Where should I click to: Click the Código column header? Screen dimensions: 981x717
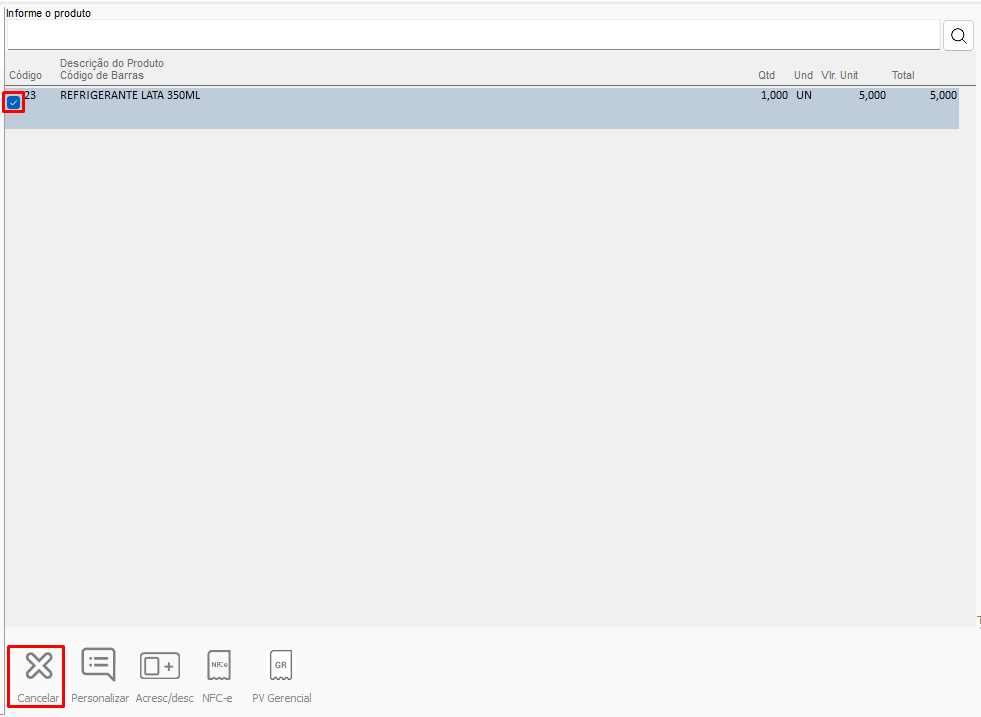(x=26, y=76)
